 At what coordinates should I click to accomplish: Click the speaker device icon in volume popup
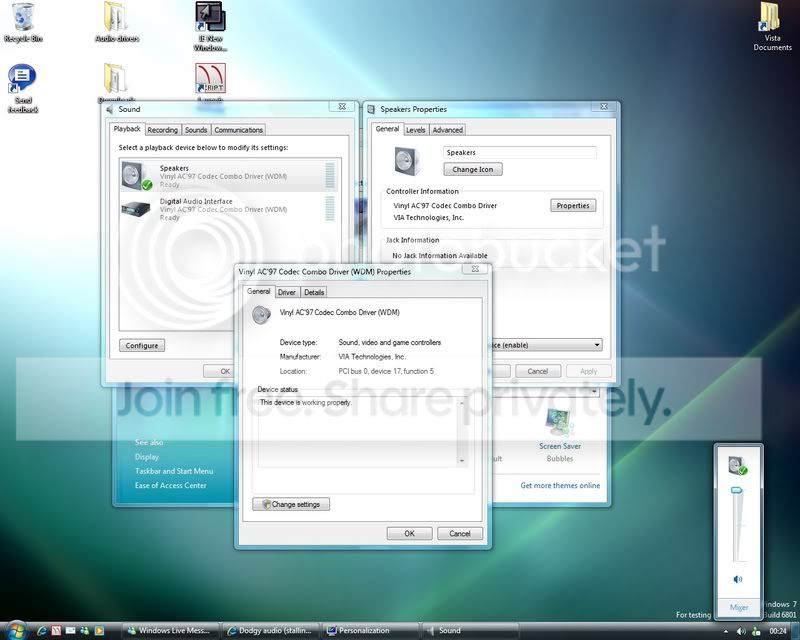[737, 465]
